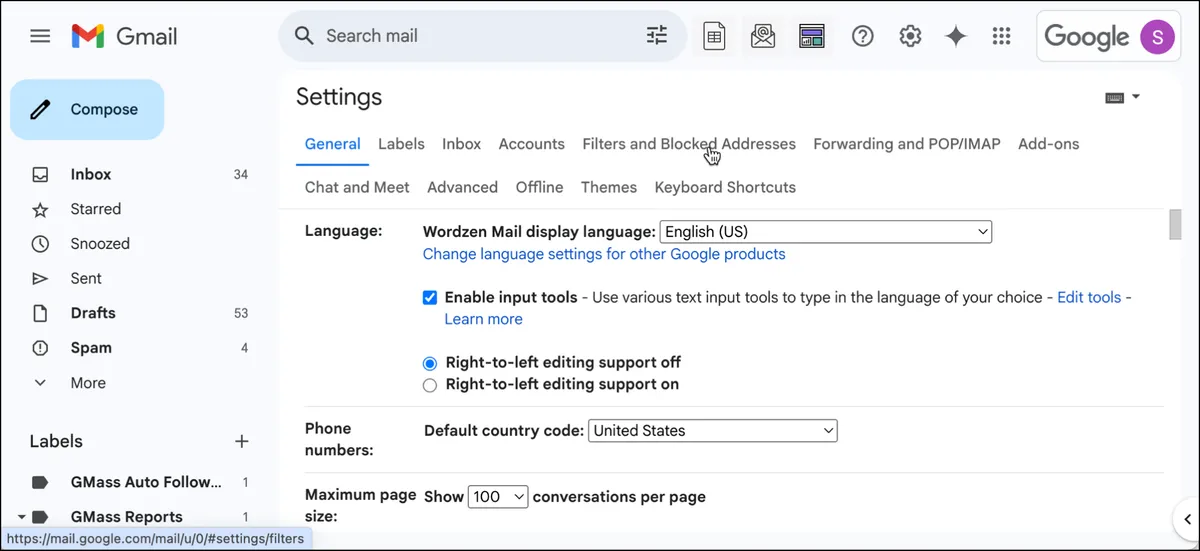1200x551 pixels.
Task: Click the Spam warning icon
Action: pyautogui.click(x=40, y=348)
